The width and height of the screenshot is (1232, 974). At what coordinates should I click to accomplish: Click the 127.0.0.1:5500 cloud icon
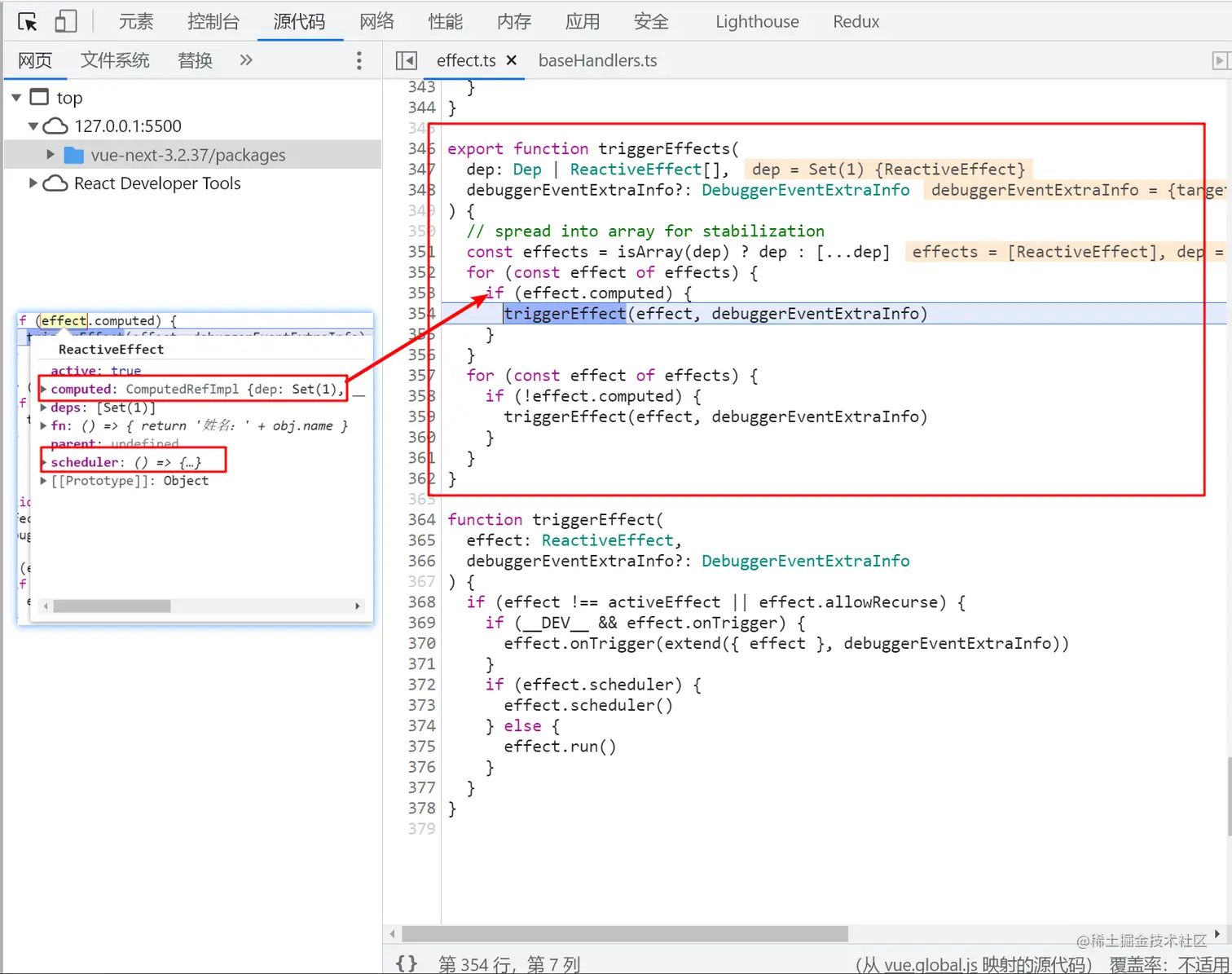55,126
